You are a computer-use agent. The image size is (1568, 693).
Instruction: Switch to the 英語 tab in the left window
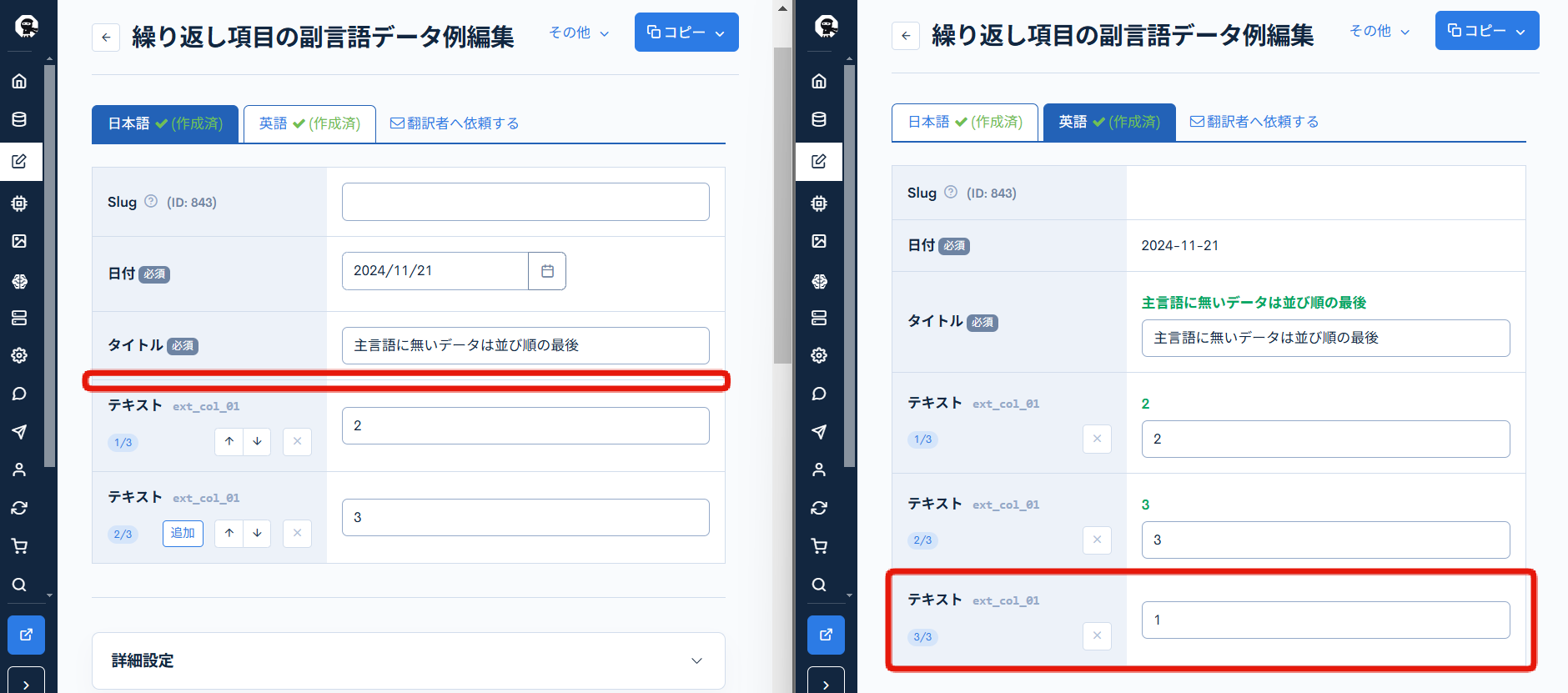click(309, 123)
